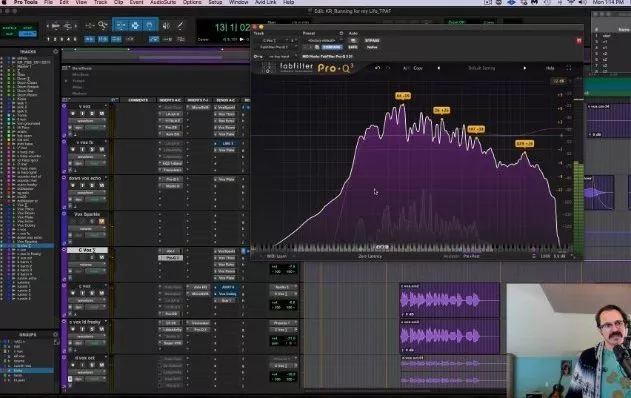Image resolution: width=631 pixels, height=398 pixels.
Task: Click MIDI Learn in Pro-Q 3
Action: click(277, 256)
